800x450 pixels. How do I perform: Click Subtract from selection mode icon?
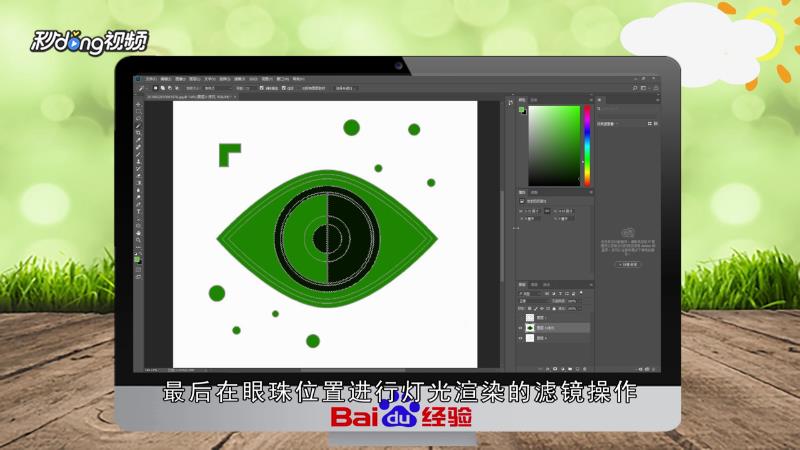170,88
